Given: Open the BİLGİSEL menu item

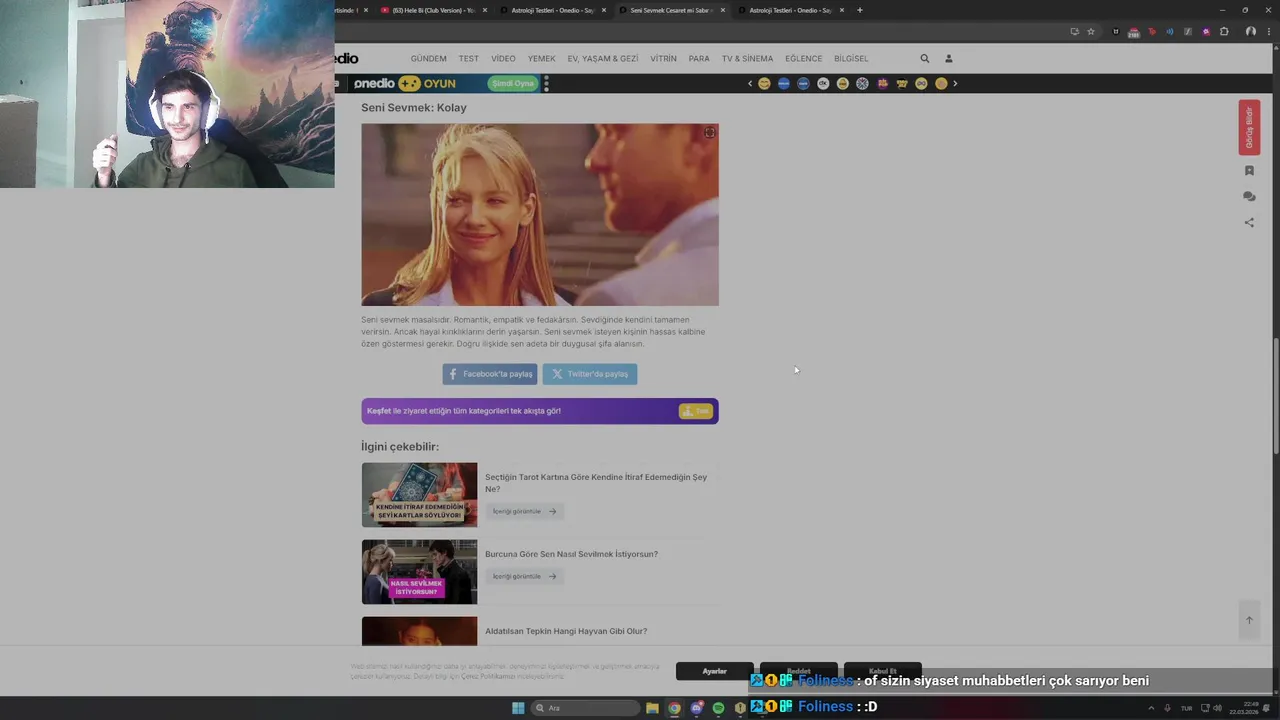Looking at the screenshot, I should [851, 59].
